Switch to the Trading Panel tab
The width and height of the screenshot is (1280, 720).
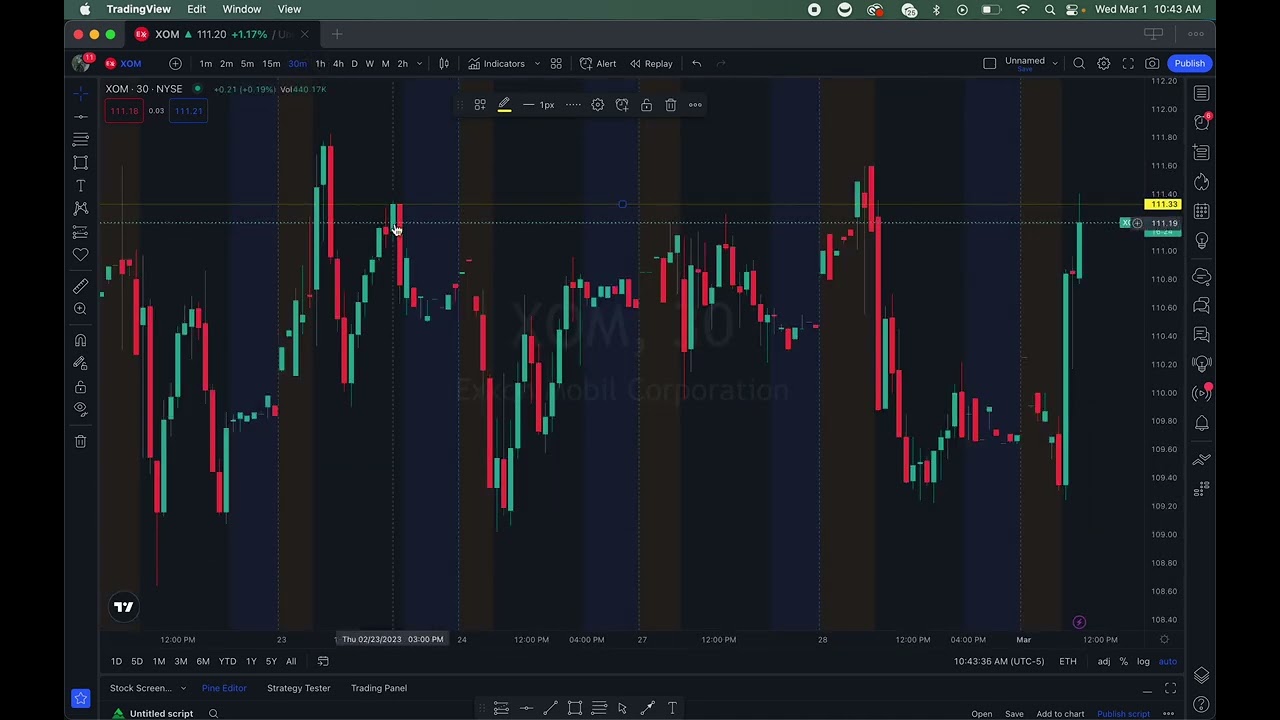pyautogui.click(x=379, y=688)
